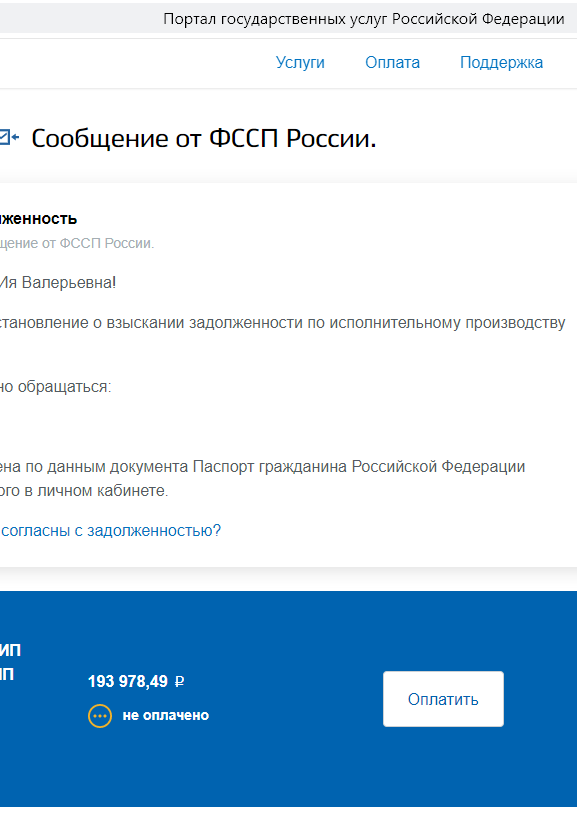Click the message envelope icon near title

click(9, 138)
